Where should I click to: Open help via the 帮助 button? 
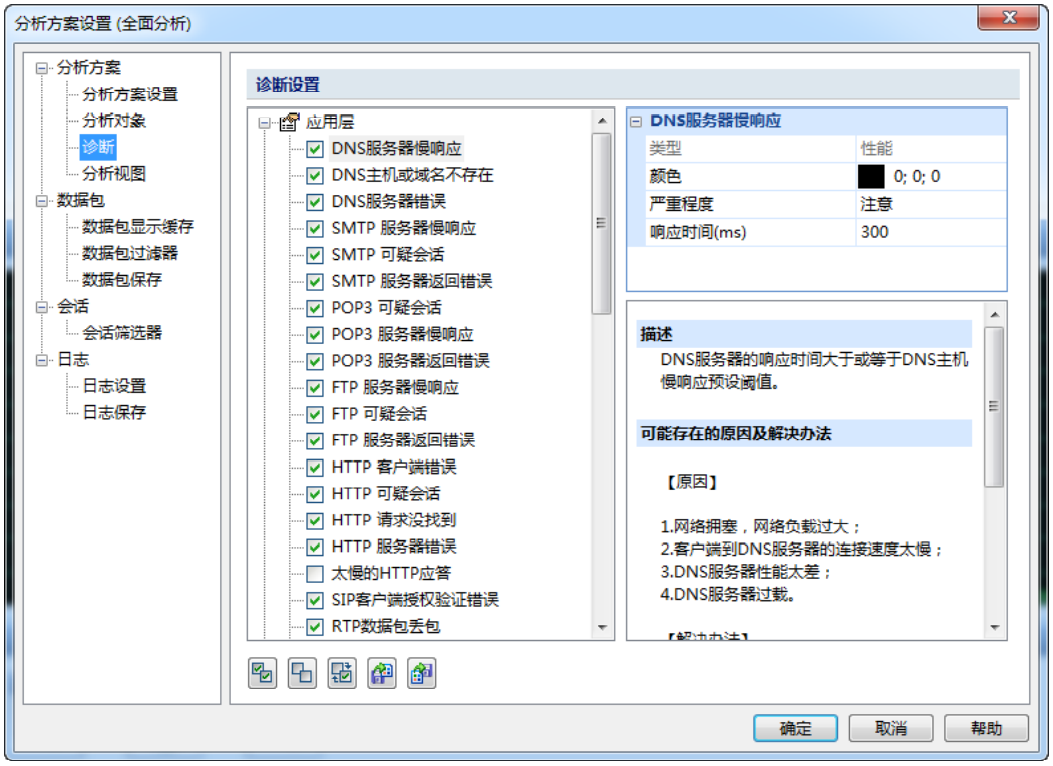point(987,728)
